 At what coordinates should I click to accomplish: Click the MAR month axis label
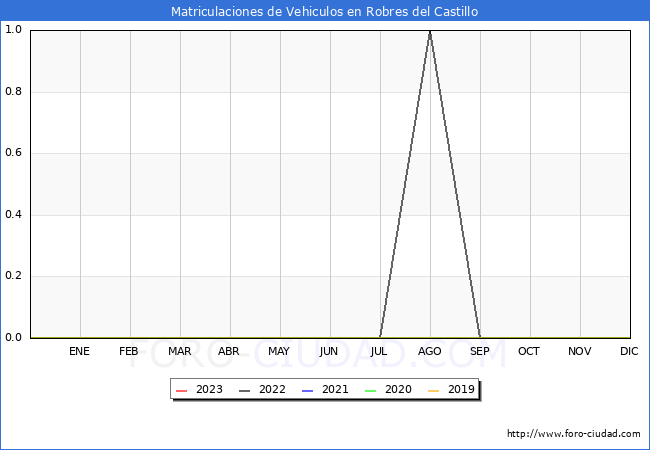[x=179, y=351]
